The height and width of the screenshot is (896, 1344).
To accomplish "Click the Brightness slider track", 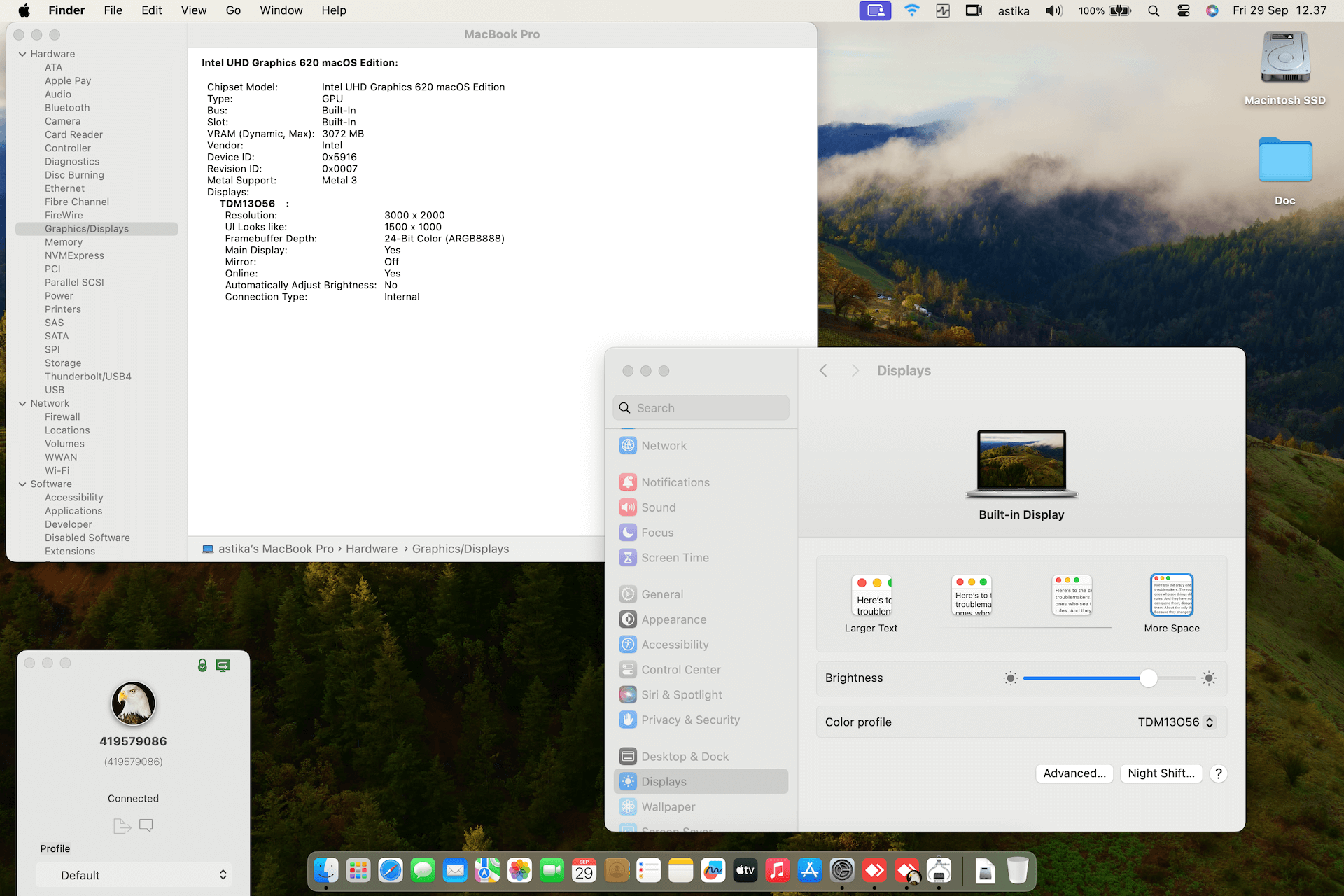I will [1109, 678].
